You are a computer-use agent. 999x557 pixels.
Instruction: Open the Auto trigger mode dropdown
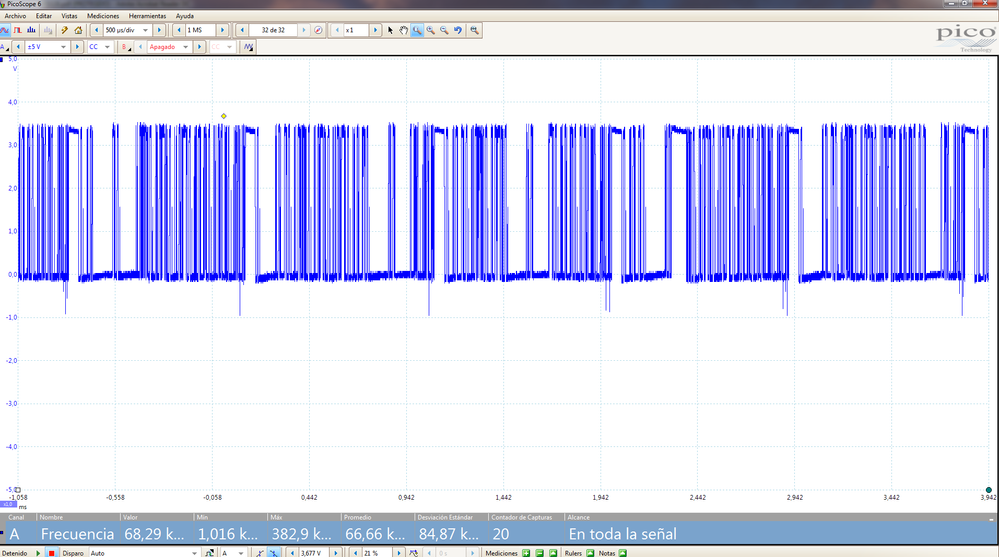pos(194,553)
